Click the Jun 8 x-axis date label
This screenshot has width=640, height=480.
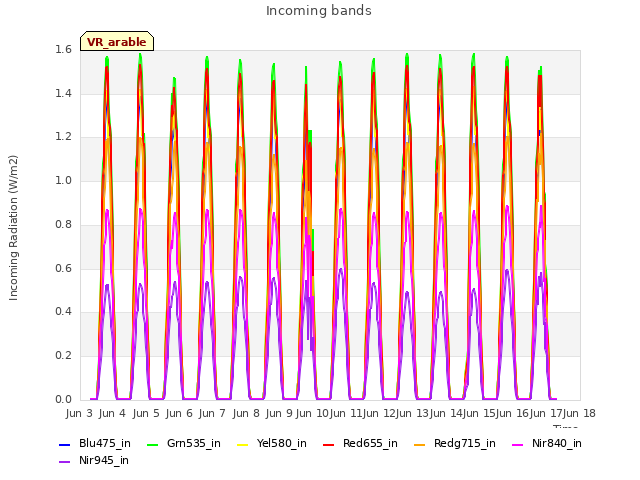[x=246, y=413]
